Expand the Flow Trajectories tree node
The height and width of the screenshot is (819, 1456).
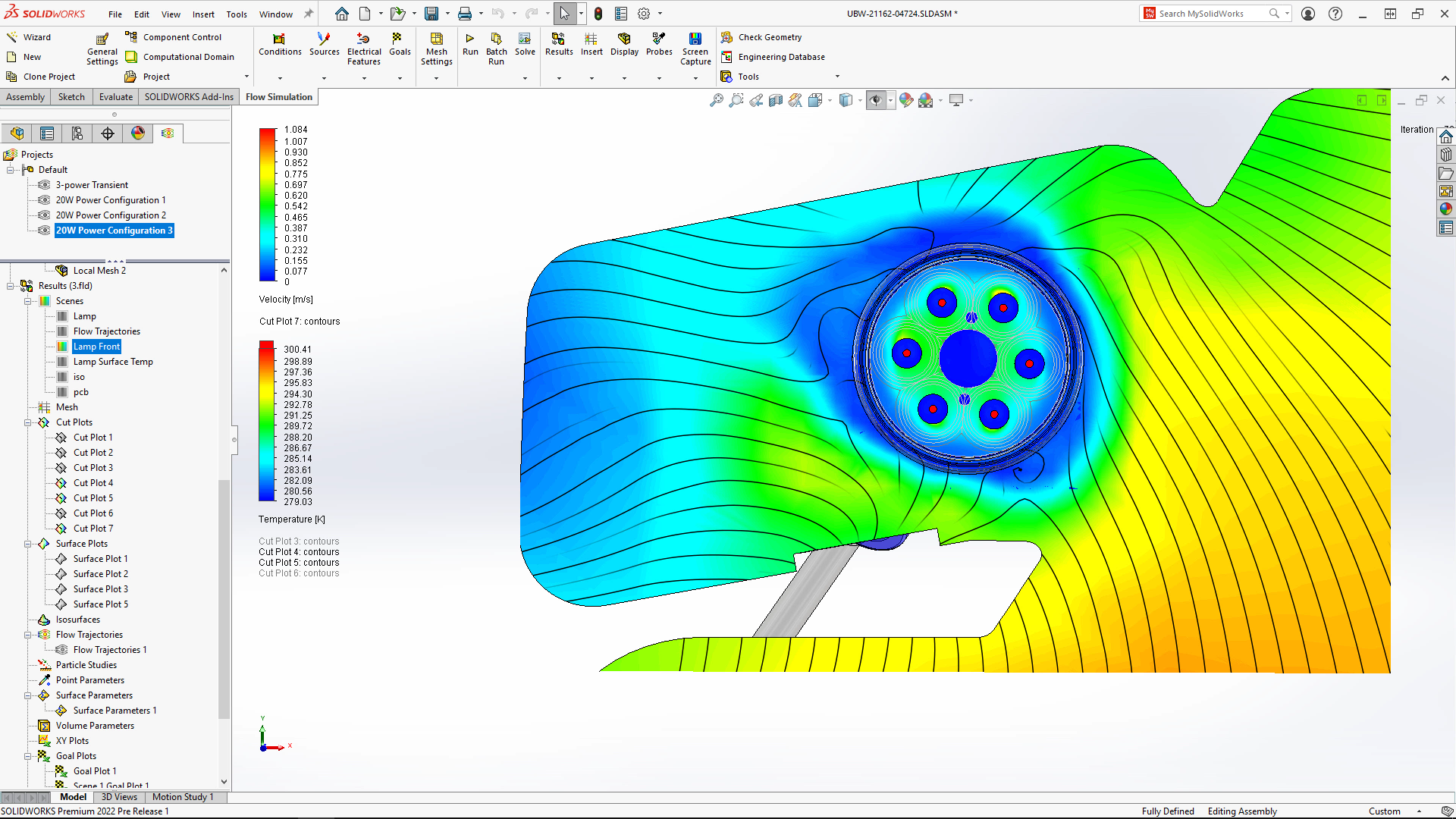[x=28, y=634]
